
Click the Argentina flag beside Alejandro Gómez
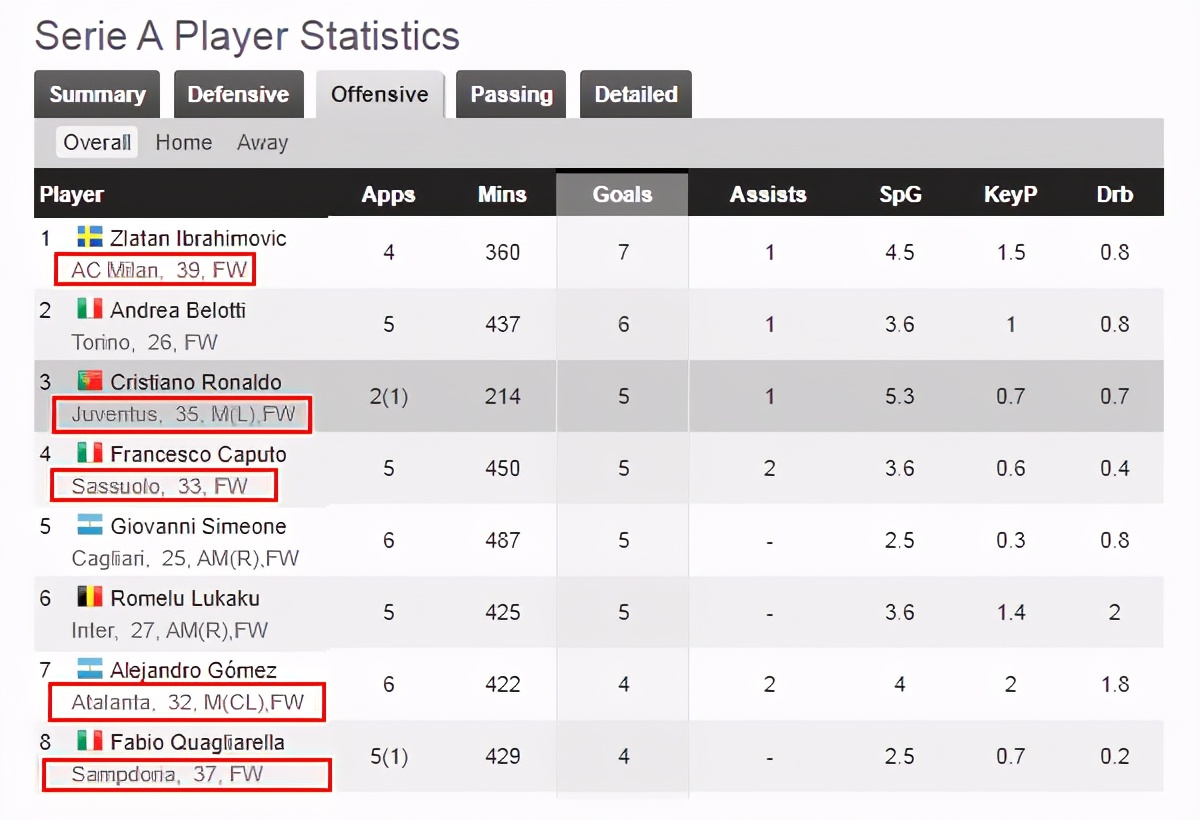90,670
